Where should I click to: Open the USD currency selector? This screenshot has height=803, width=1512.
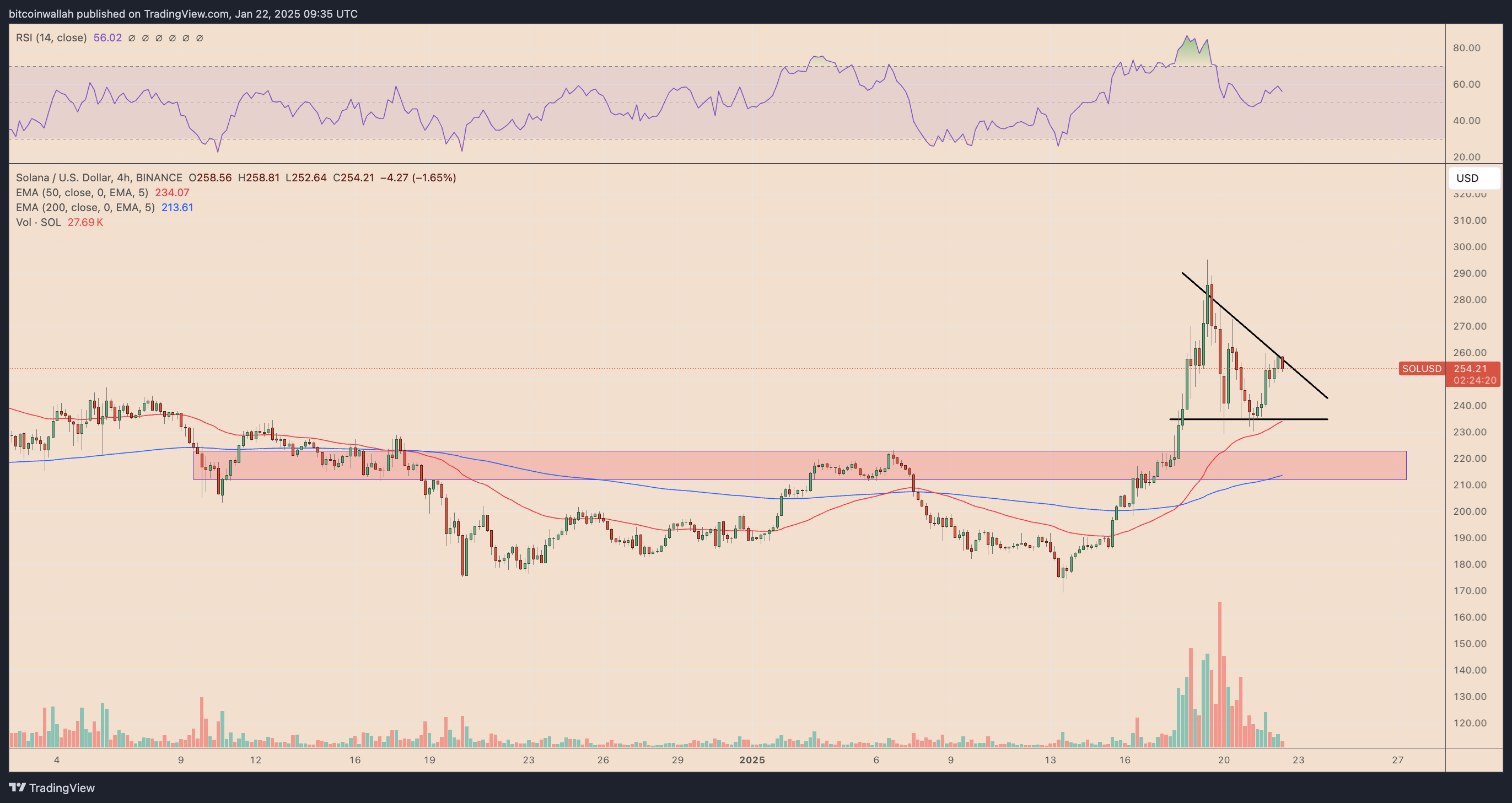pyautogui.click(x=1474, y=178)
